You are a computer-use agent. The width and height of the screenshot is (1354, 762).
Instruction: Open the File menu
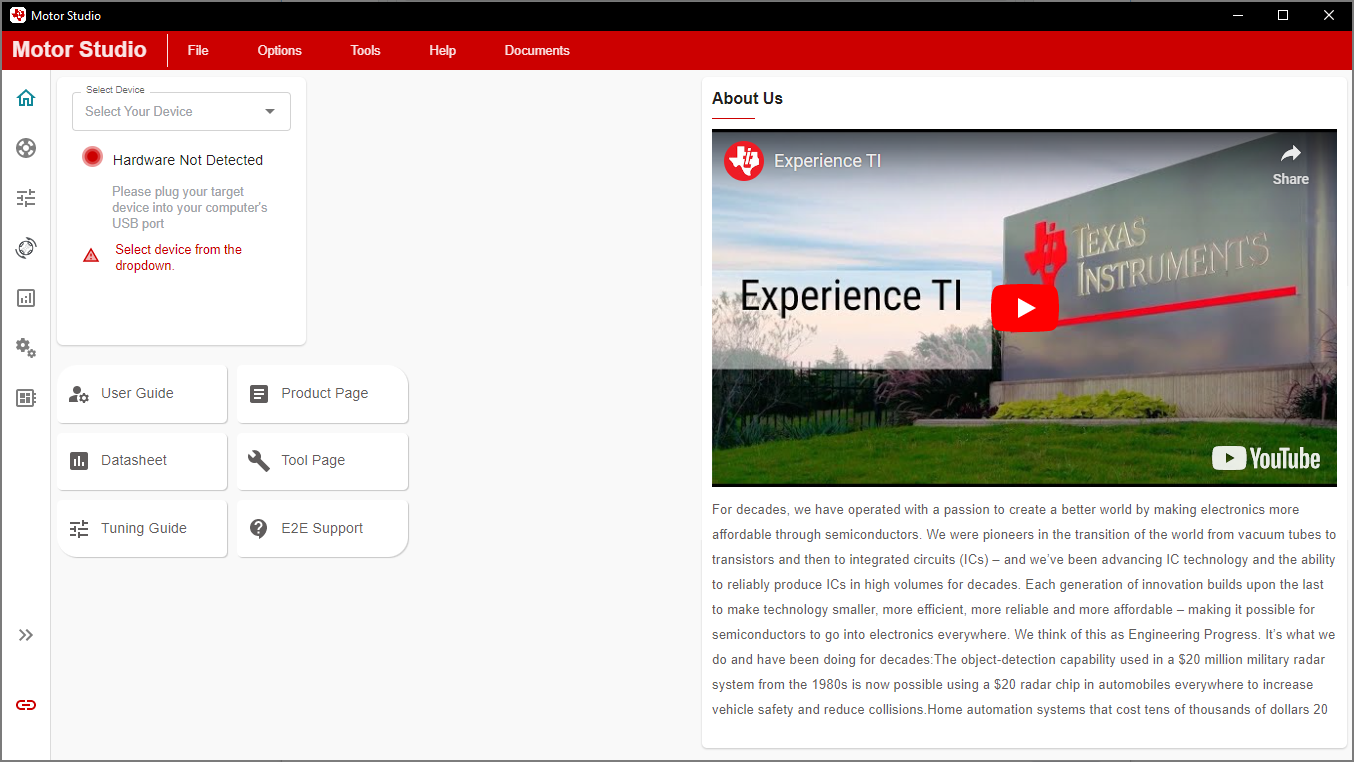(198, 50)
